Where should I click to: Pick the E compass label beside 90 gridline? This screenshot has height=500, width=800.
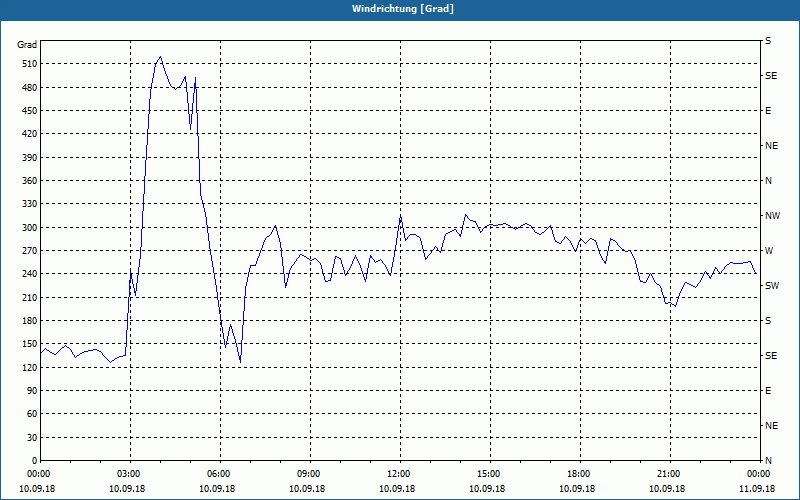[768, 391]
